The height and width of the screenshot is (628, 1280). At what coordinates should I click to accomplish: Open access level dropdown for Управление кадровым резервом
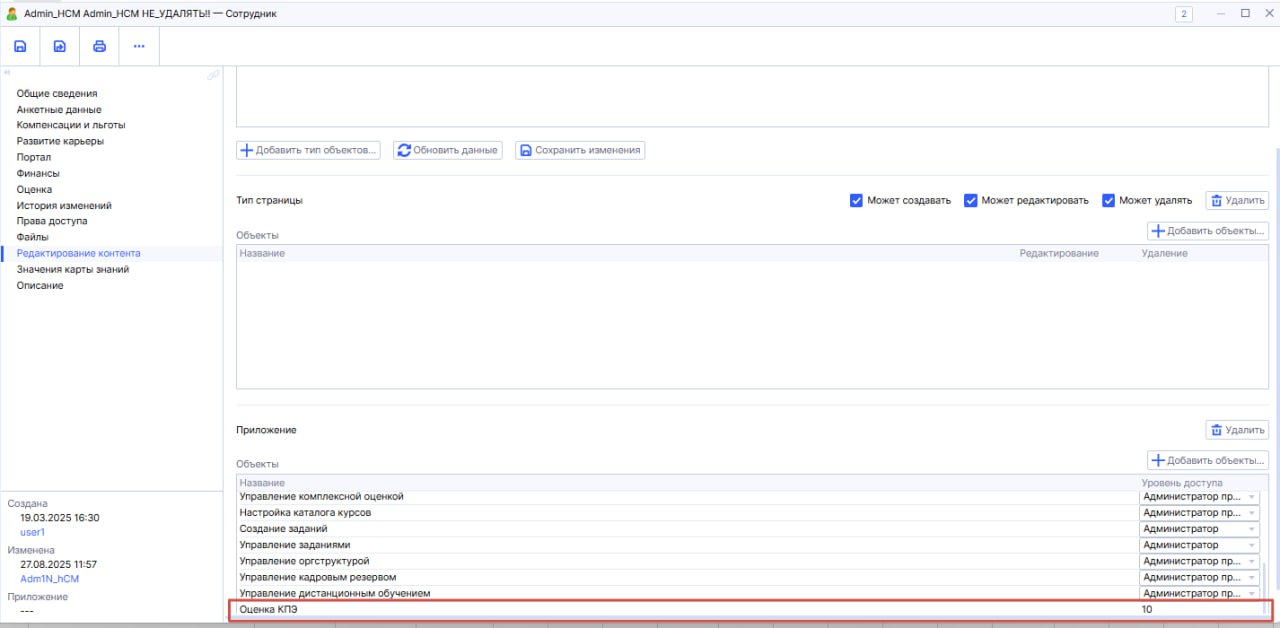coord(1251,577)
